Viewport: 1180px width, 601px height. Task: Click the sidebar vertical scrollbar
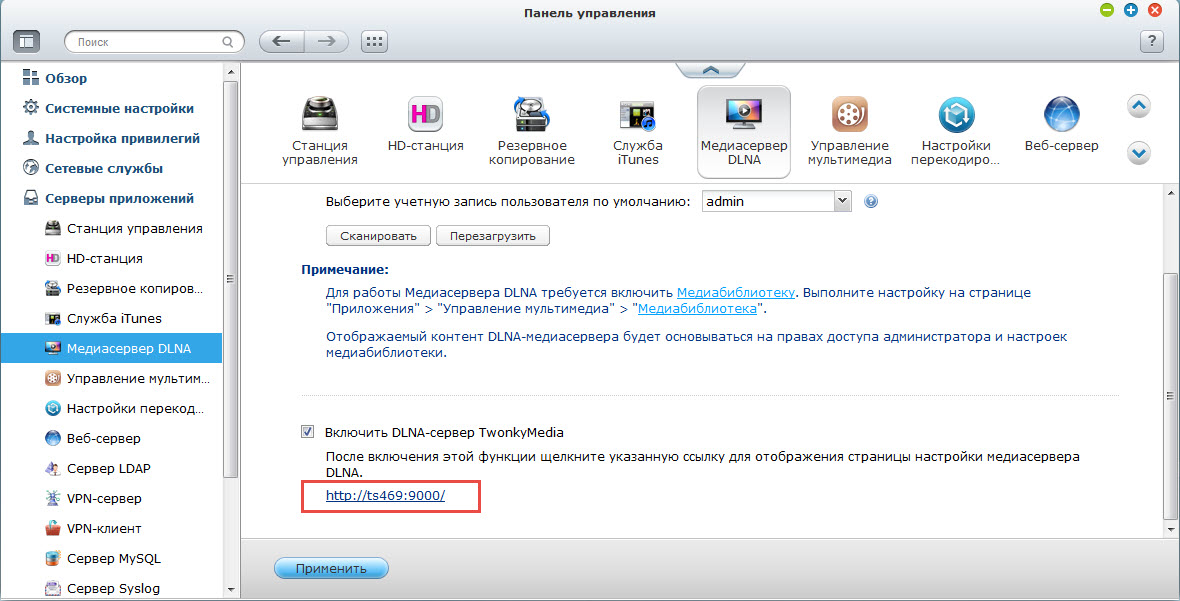230,278
